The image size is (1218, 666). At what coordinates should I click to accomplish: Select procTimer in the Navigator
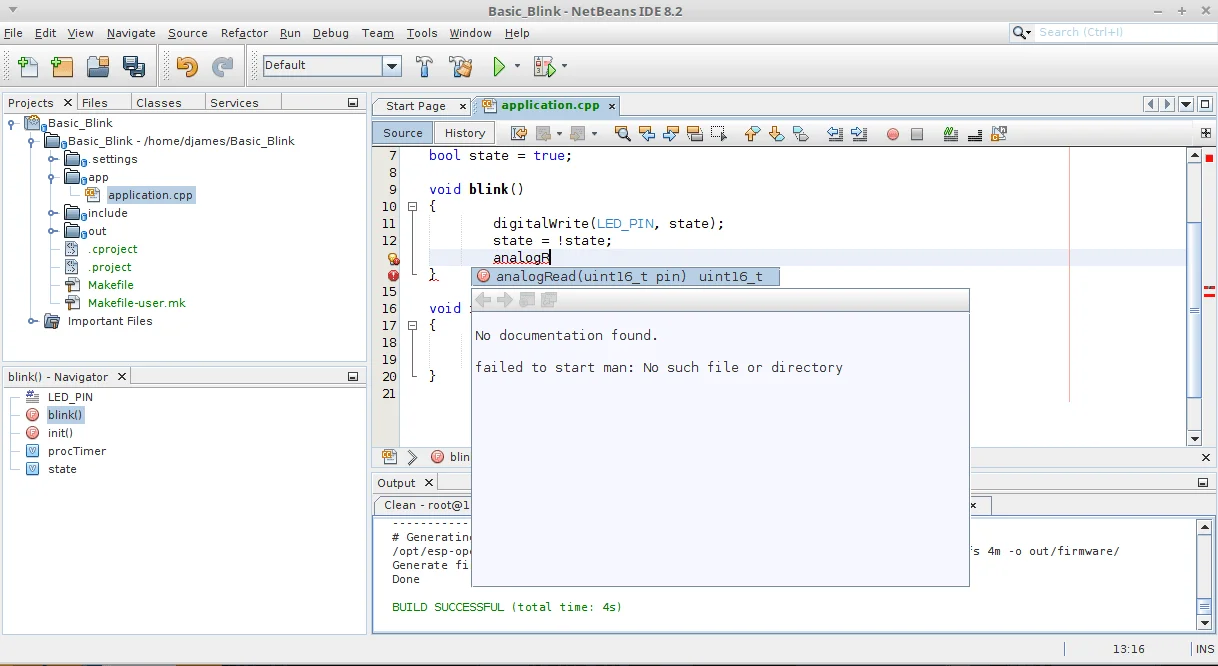click(77, 451)
